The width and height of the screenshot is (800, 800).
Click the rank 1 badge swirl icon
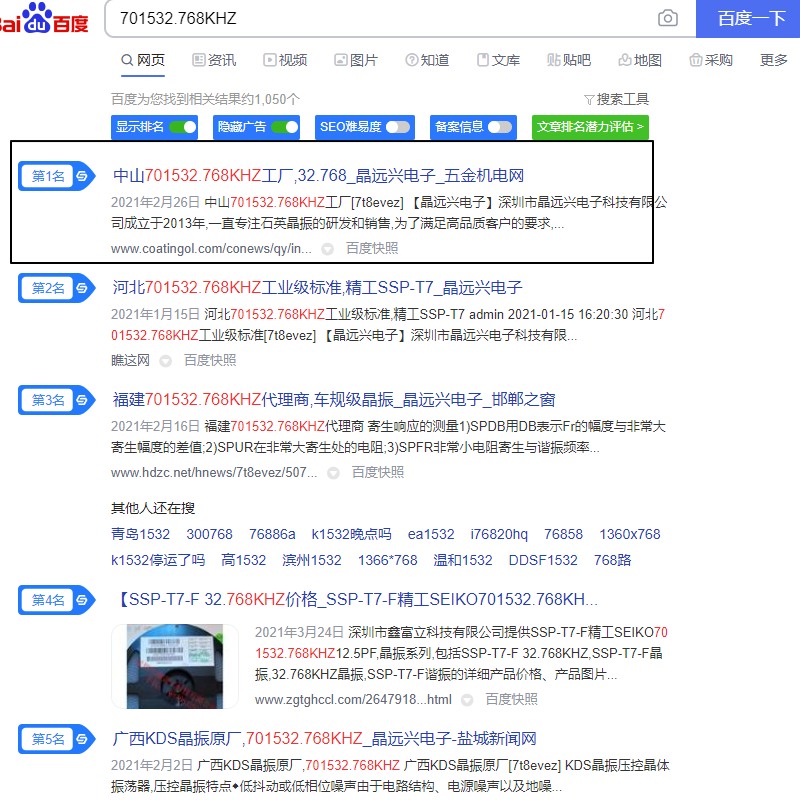coord(82,176)
